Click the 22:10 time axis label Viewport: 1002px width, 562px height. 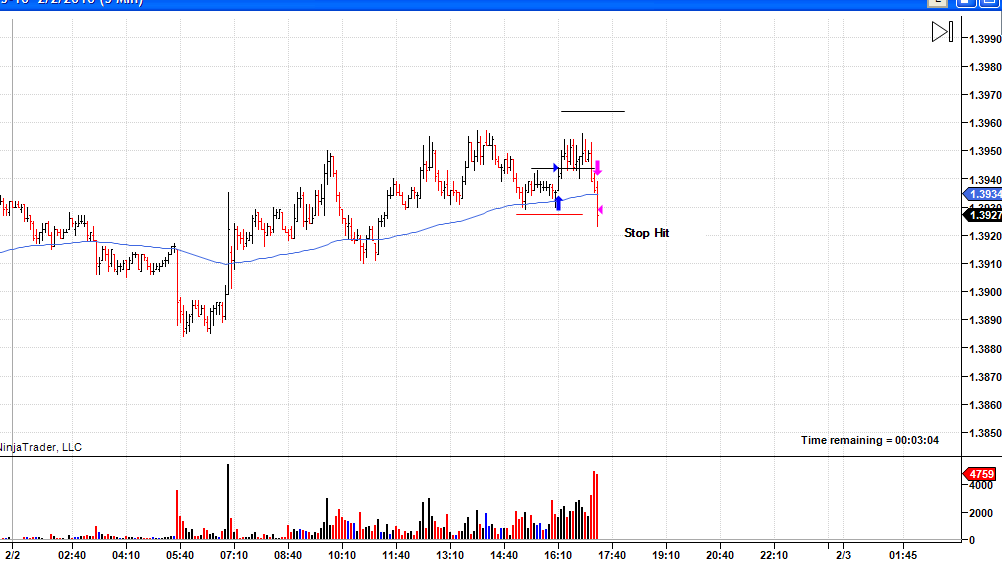tap(774, 555)
